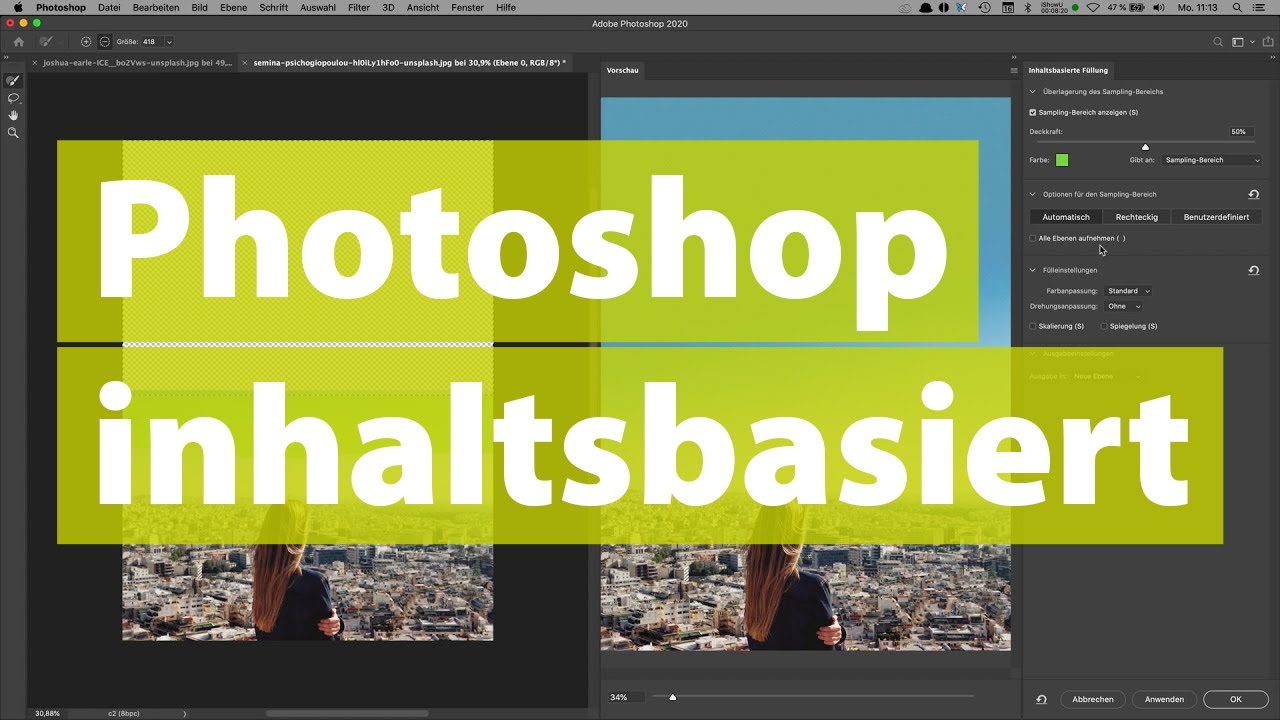Confirm with the OK button
Image resolution: width=1280 pixels, height=720 pixels.
click(1236, 699)
